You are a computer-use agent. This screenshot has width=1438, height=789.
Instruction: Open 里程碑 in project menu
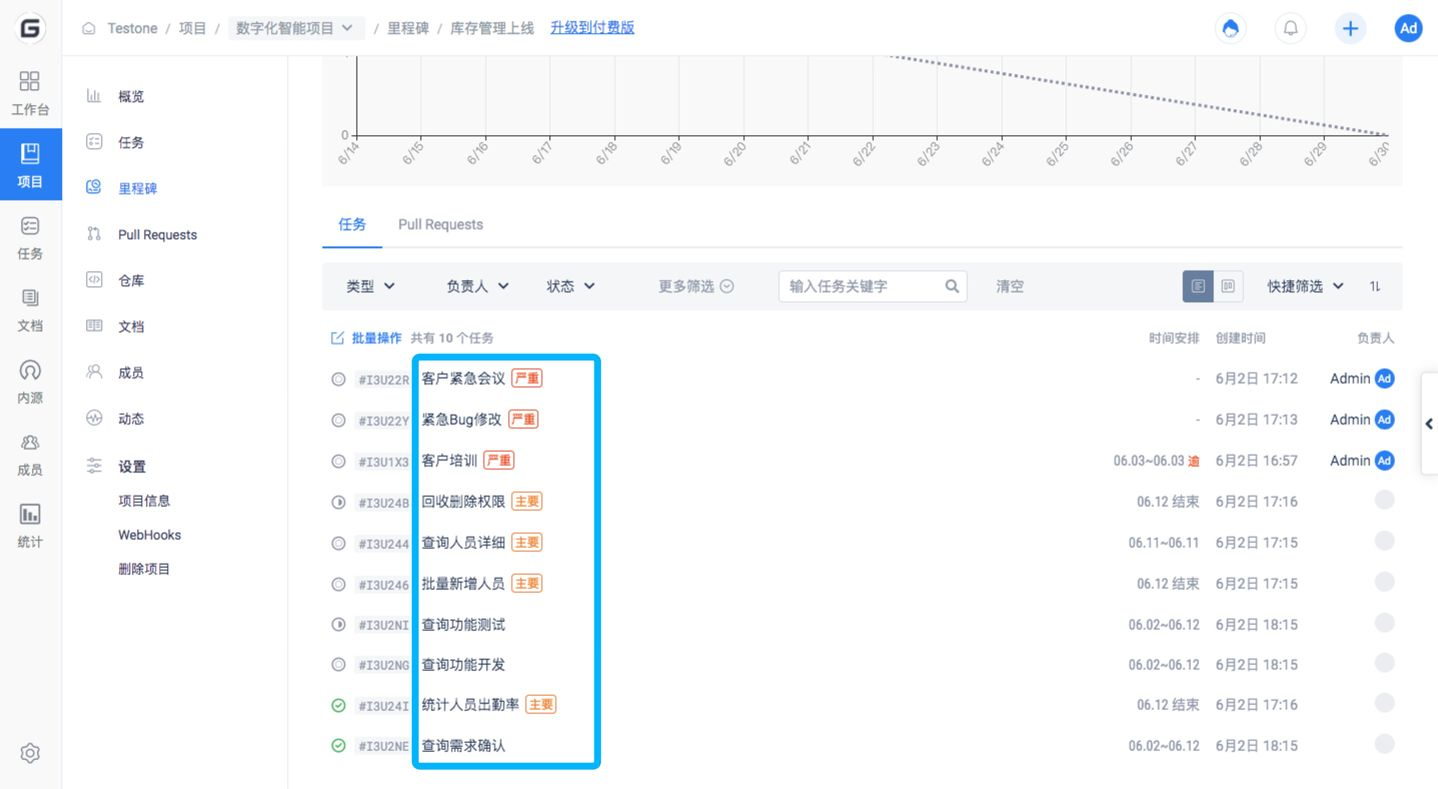137,188
